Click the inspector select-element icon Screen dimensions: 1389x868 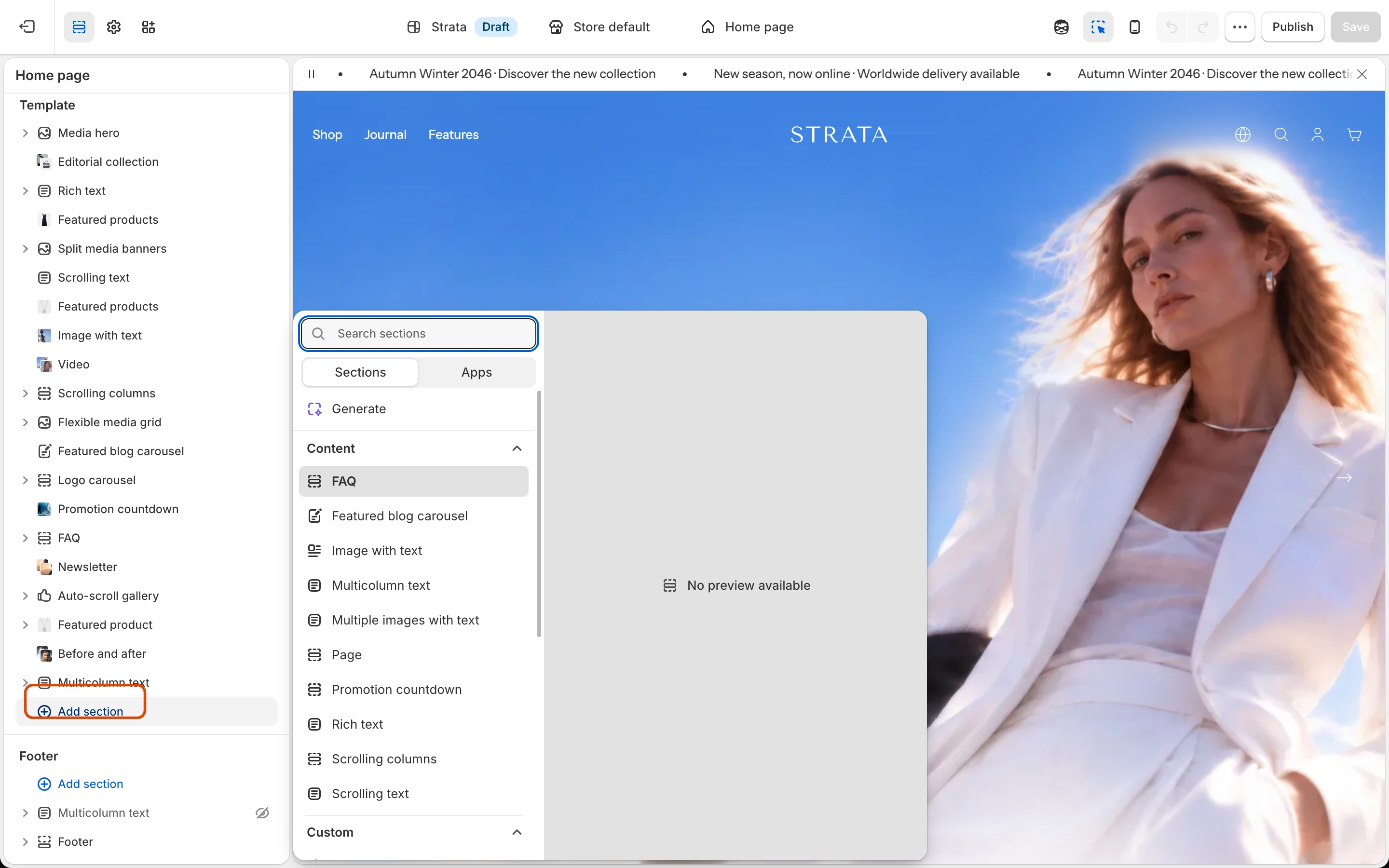pyautogui.click(x=1097, y=27)
